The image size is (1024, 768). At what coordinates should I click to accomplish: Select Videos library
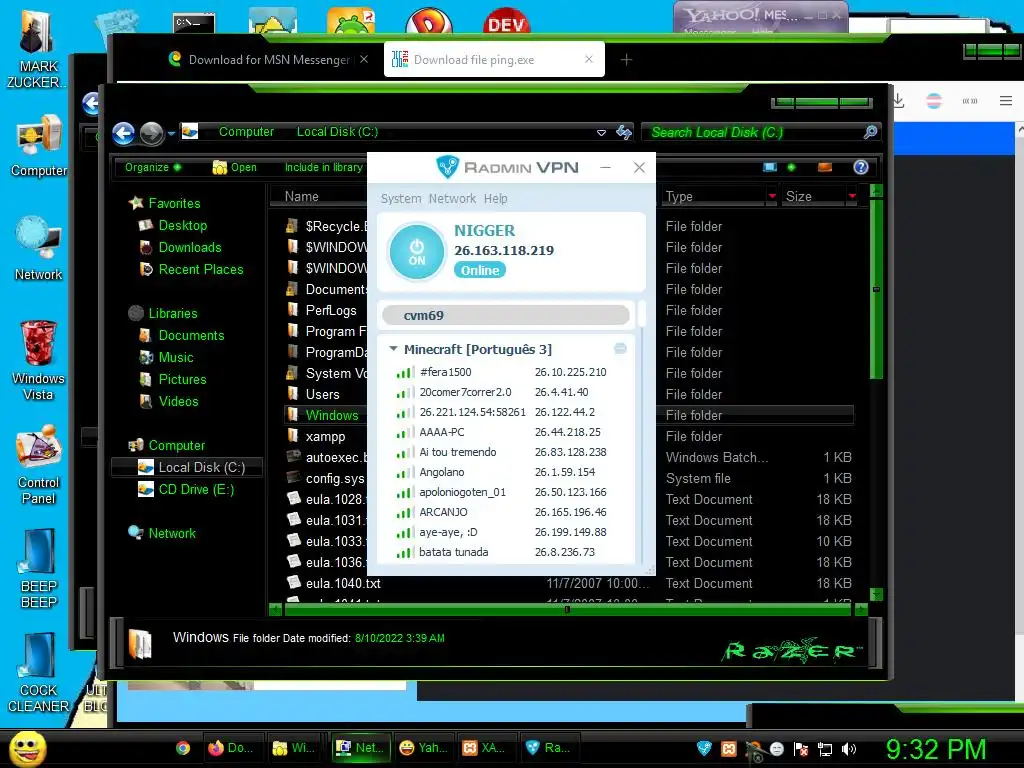[178, 402]
